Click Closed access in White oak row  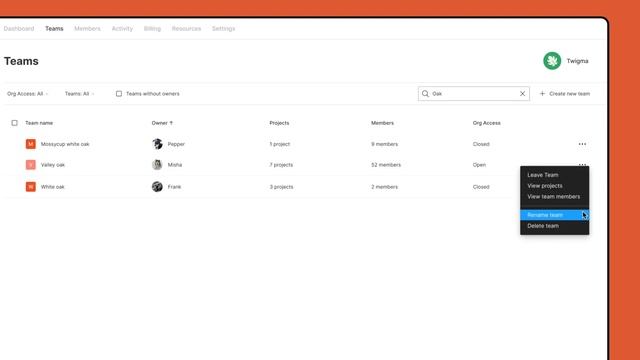481,187
